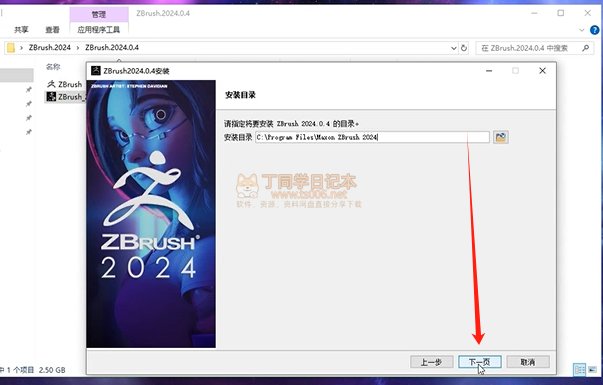Viewport: 603px width, 385px height.
Task: Open the browse folder icon beside install path
Action: tap(501, 137)
